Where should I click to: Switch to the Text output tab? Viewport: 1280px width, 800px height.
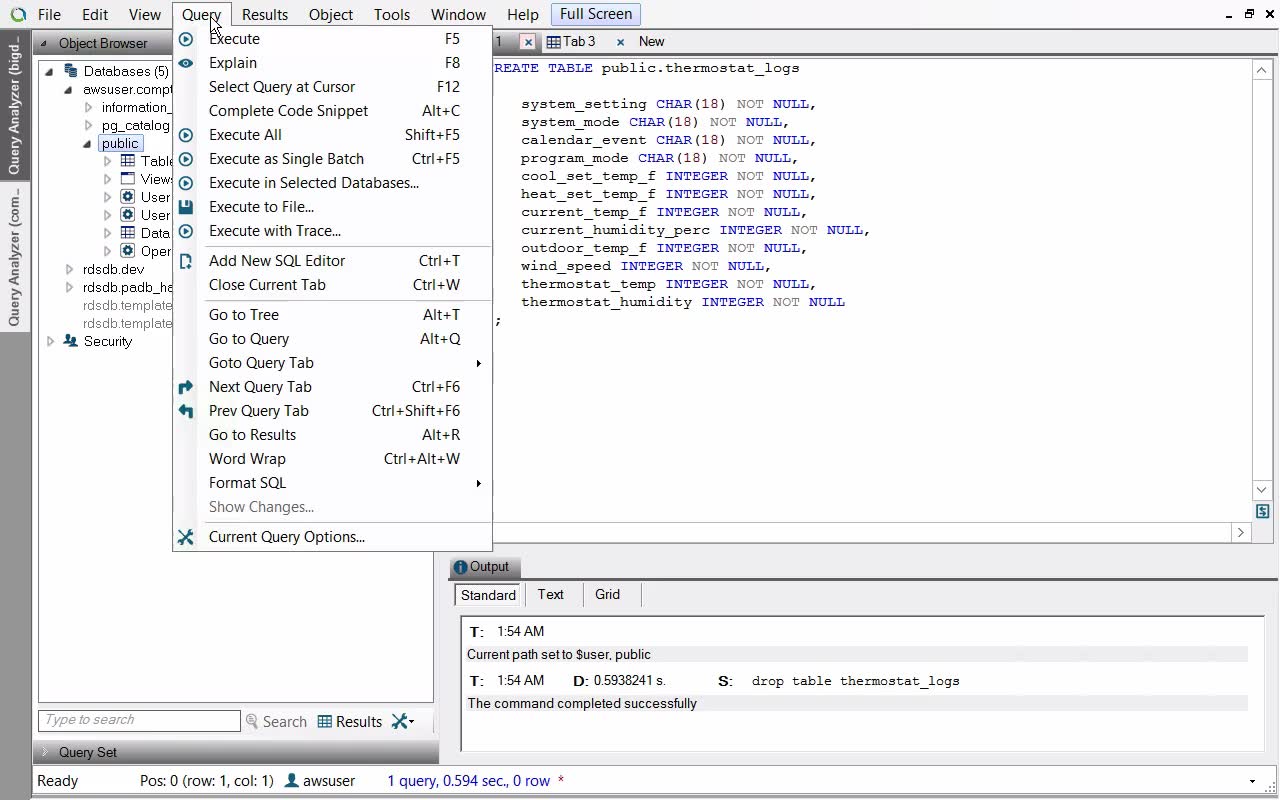pos(550,594)
